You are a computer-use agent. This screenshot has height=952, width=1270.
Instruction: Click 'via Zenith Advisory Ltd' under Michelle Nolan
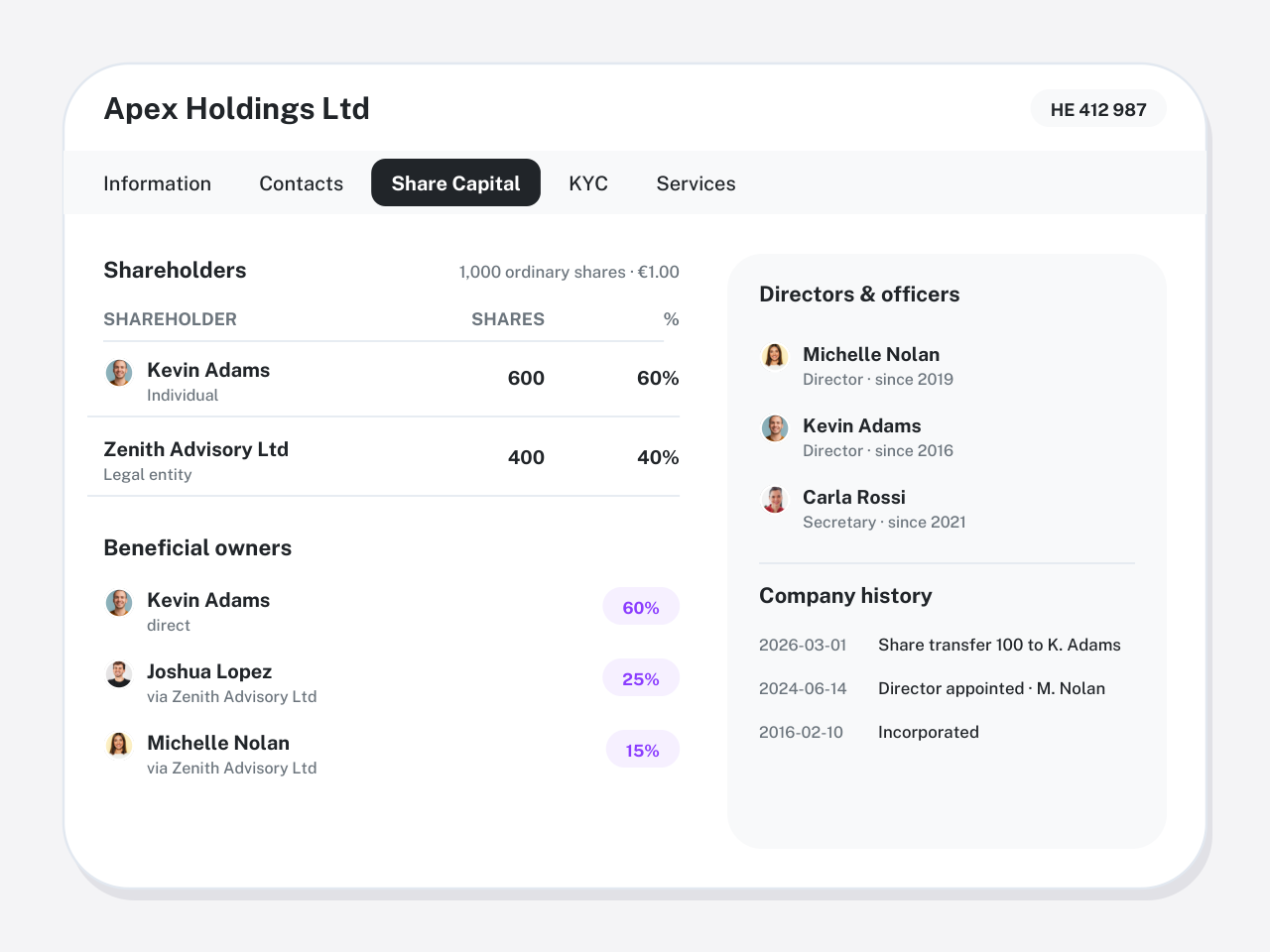click(x=232, y=768)
